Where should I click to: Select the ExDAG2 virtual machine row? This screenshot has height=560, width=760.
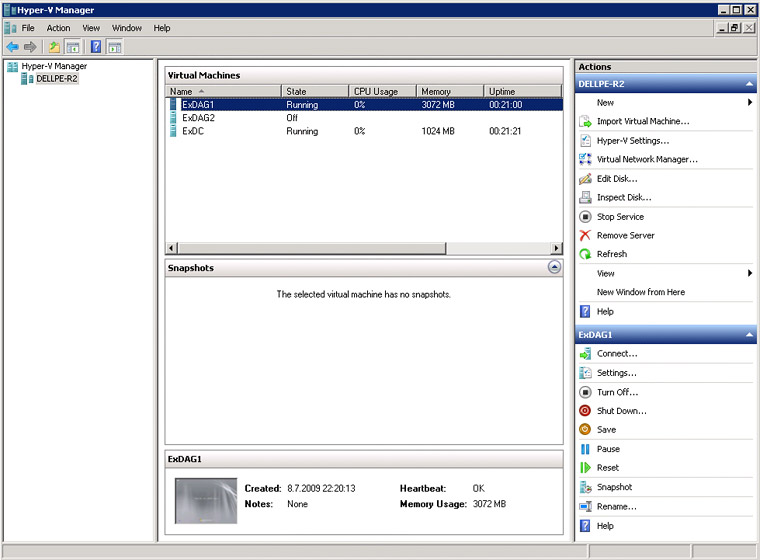click(x=364, y=118)
